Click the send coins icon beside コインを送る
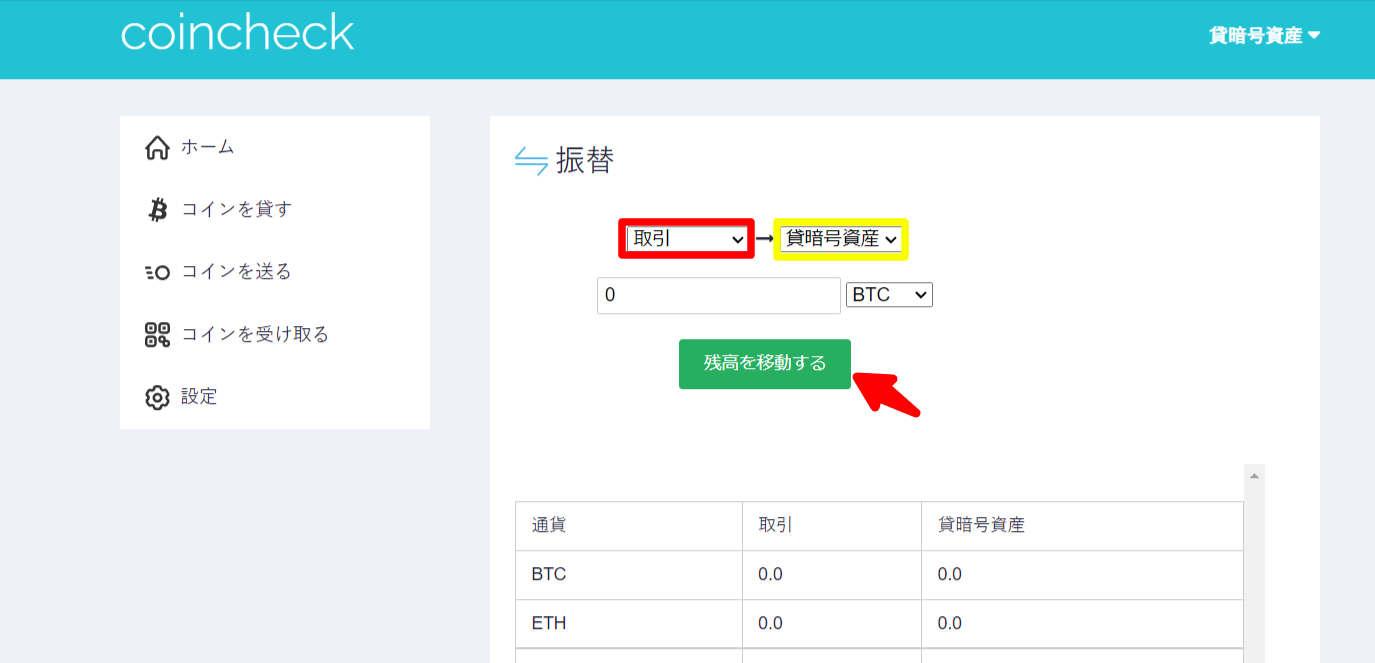The height and width of the screenshot is (663, 1375). click(x=156, y=271)
